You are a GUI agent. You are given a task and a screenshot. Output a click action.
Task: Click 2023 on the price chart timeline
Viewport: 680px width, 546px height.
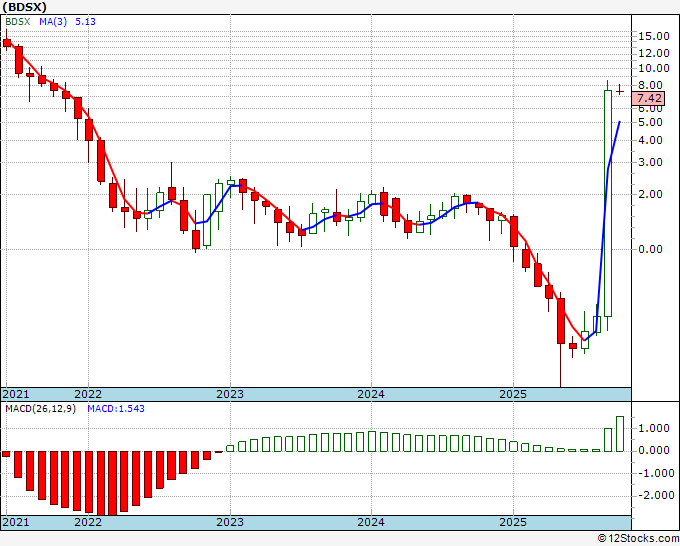pos(230,394)
